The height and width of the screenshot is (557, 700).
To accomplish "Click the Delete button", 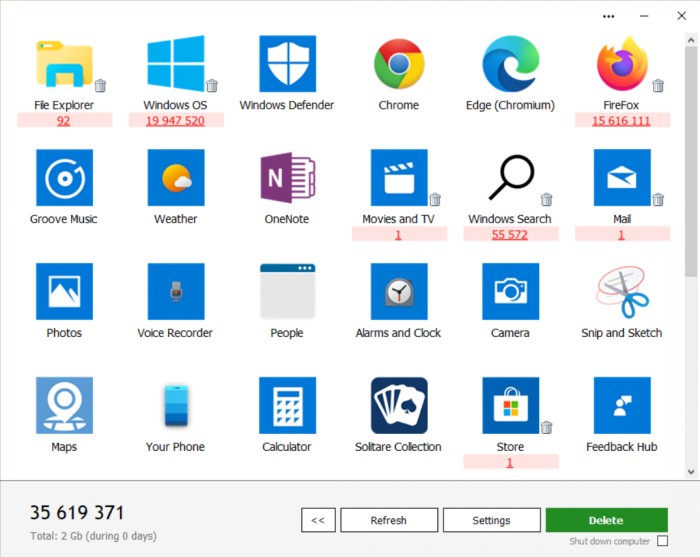I will click(606, 520).
